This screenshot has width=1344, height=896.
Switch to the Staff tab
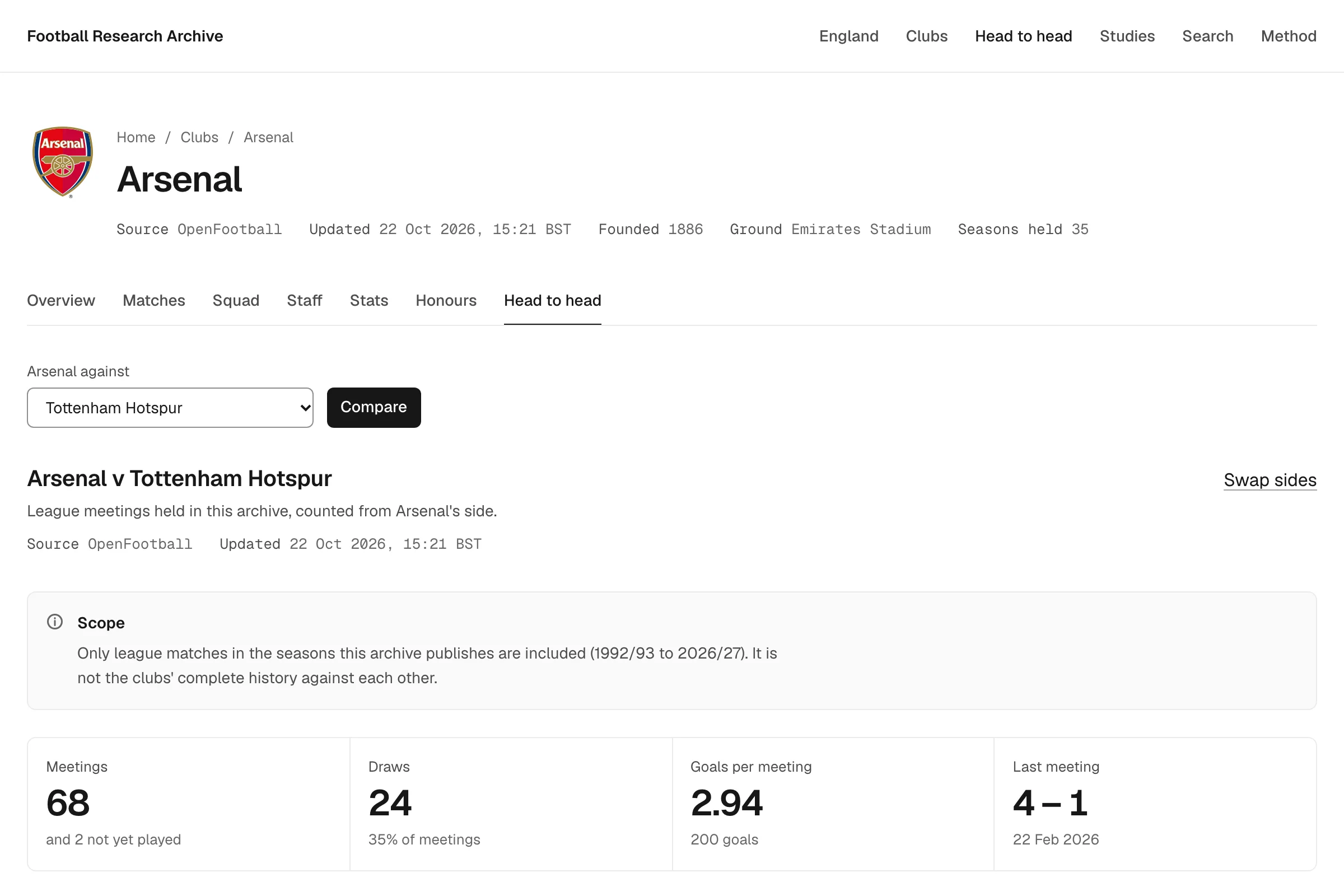(305, 301)
